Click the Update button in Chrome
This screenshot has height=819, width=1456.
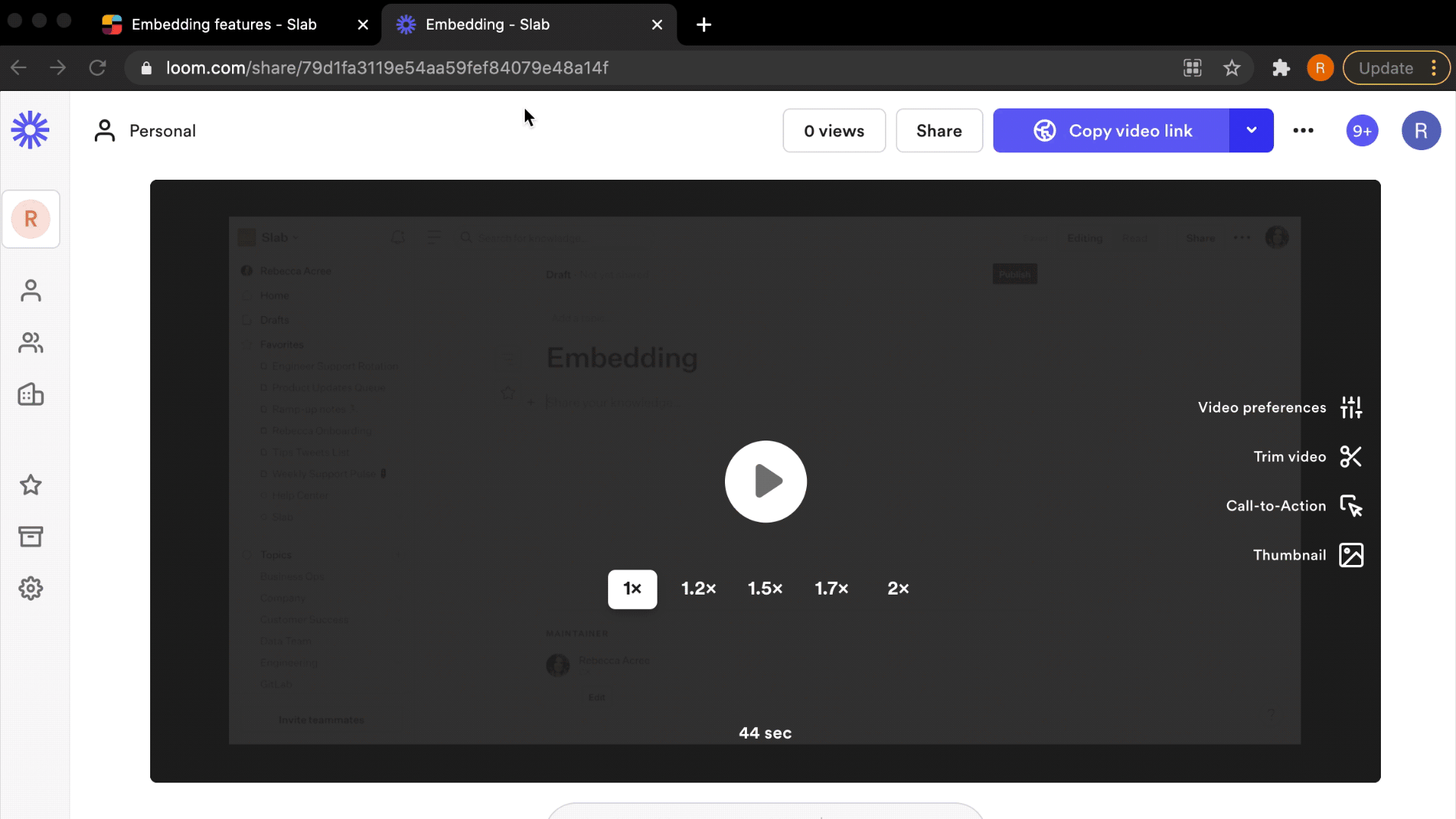point(1388,67)
